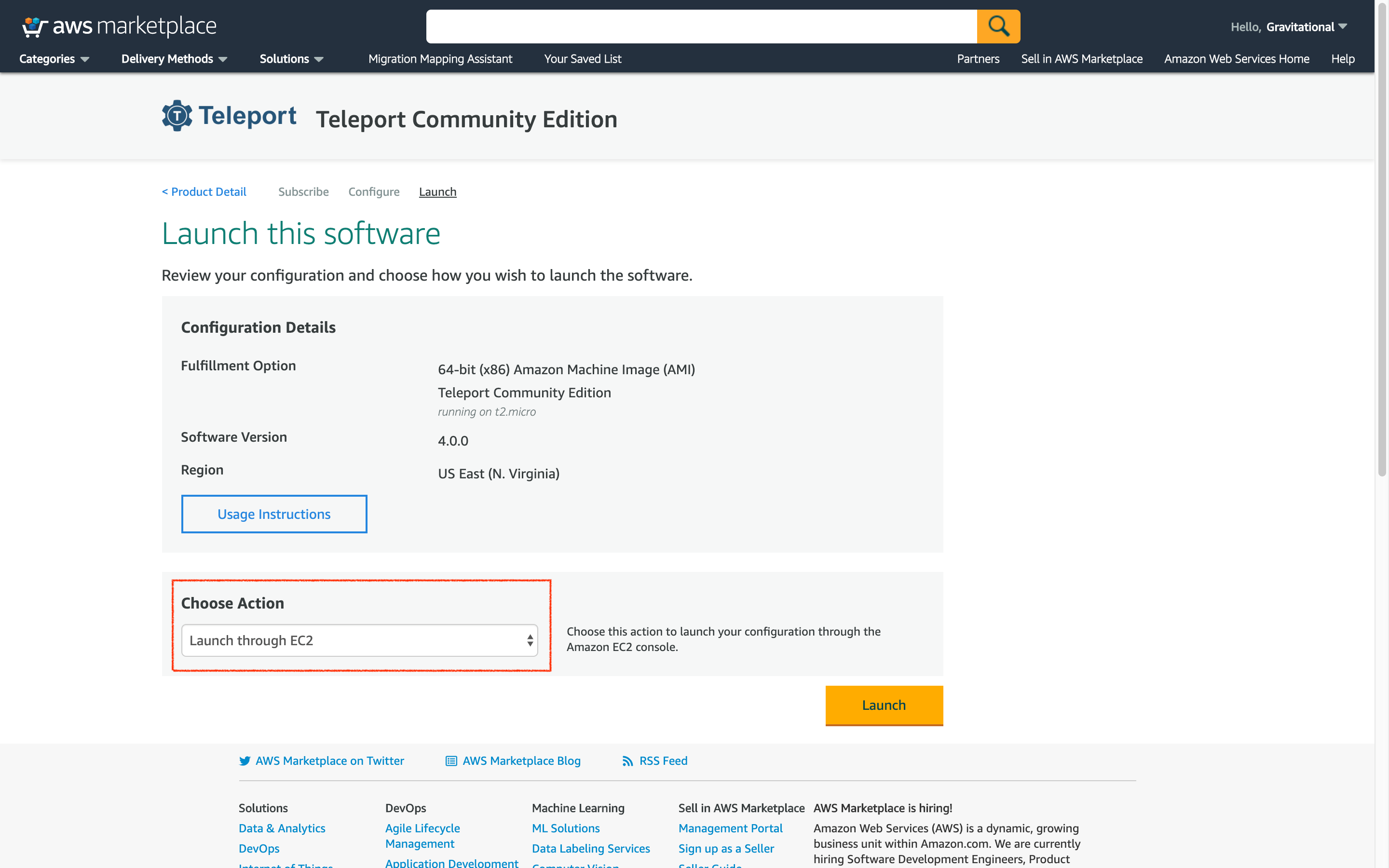1389x868 pixels.
Task: Click the orange Launch button
Action: (x=884, y=705)
